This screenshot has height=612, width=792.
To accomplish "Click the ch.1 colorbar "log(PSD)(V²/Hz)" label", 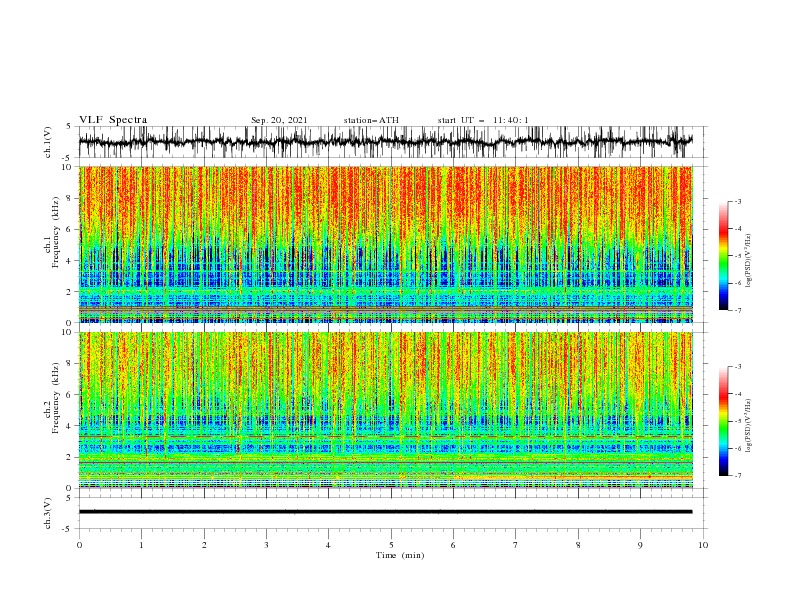I will click(x=749, y=261).
